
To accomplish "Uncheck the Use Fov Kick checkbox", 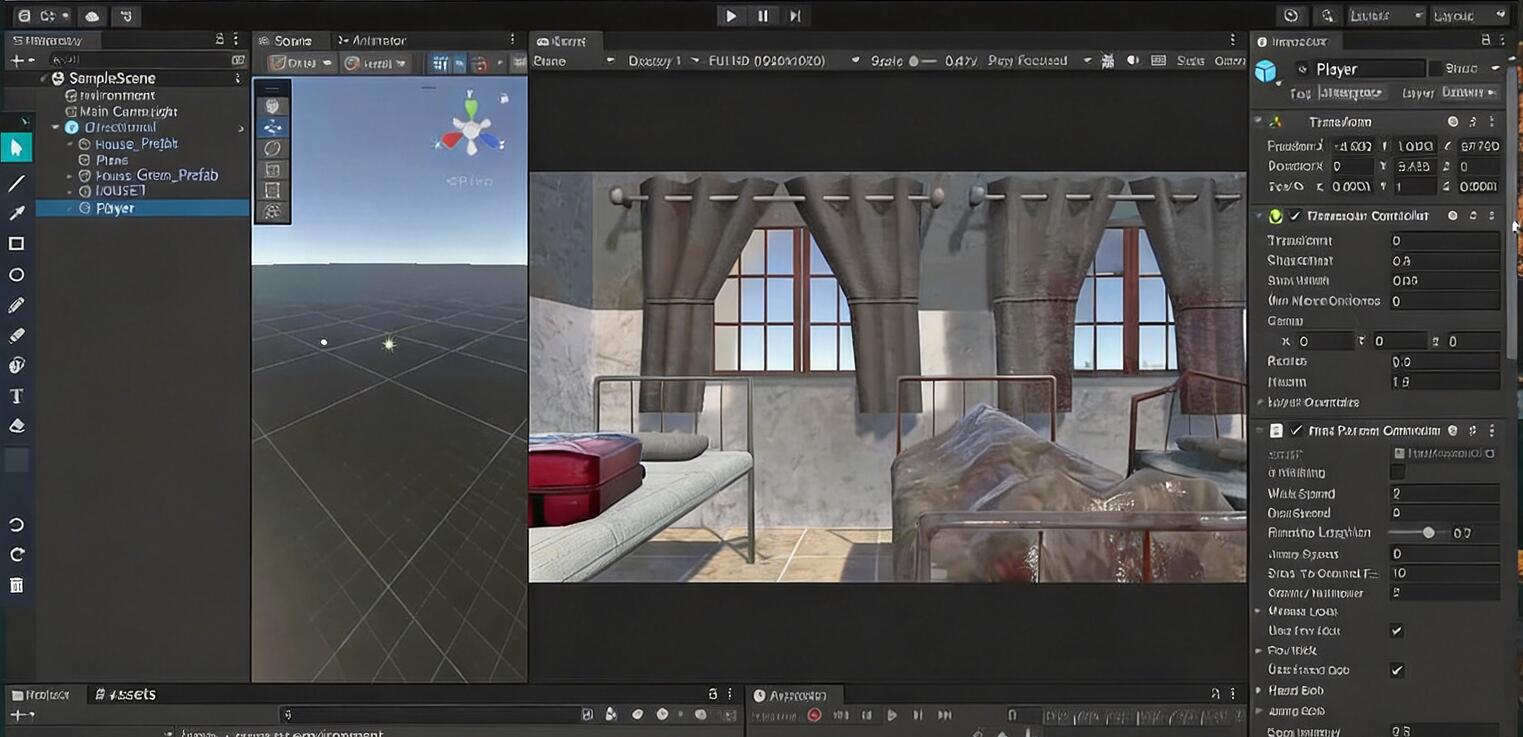I will tap(1397, 630).
